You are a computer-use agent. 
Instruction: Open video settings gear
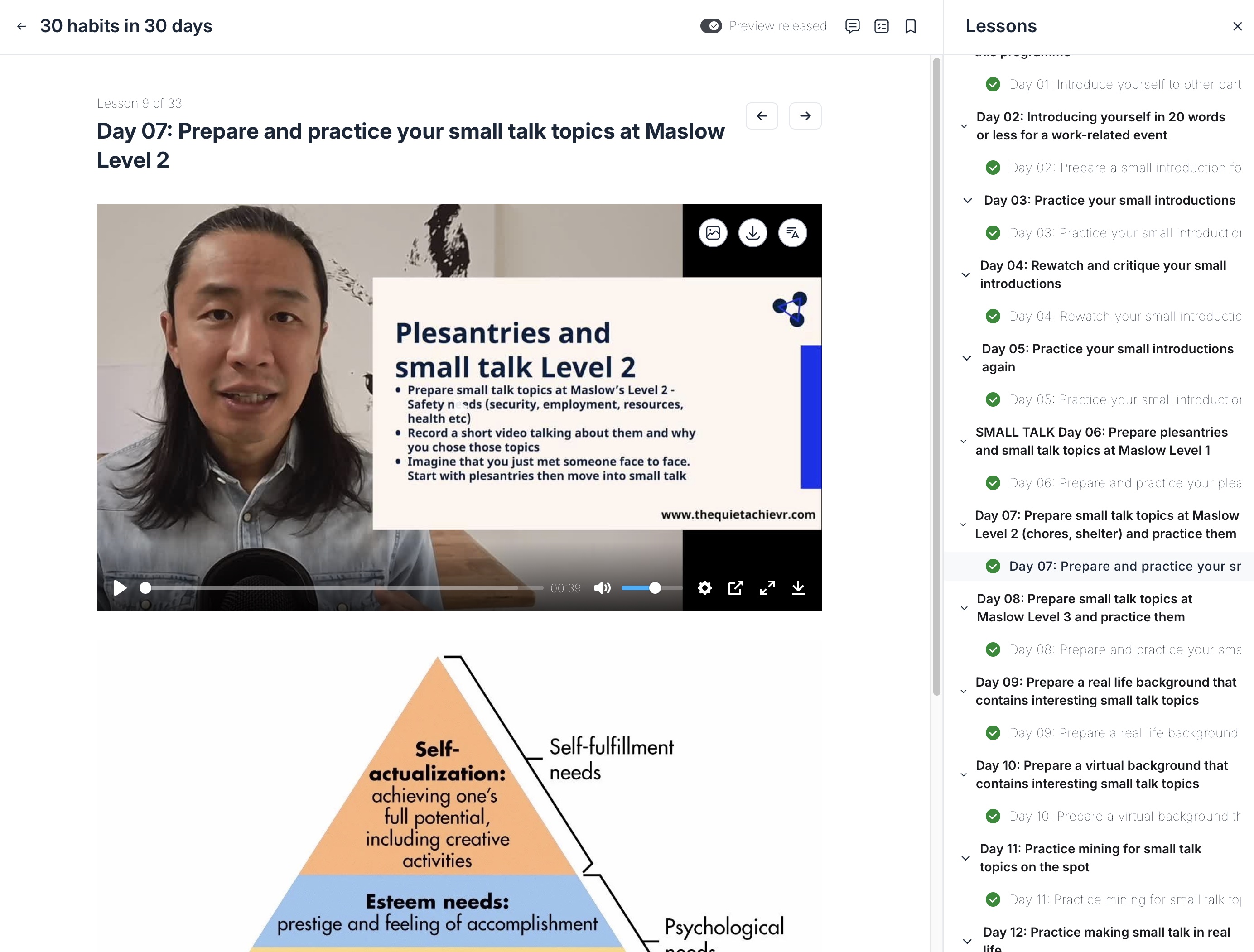[x=704, y=587]
